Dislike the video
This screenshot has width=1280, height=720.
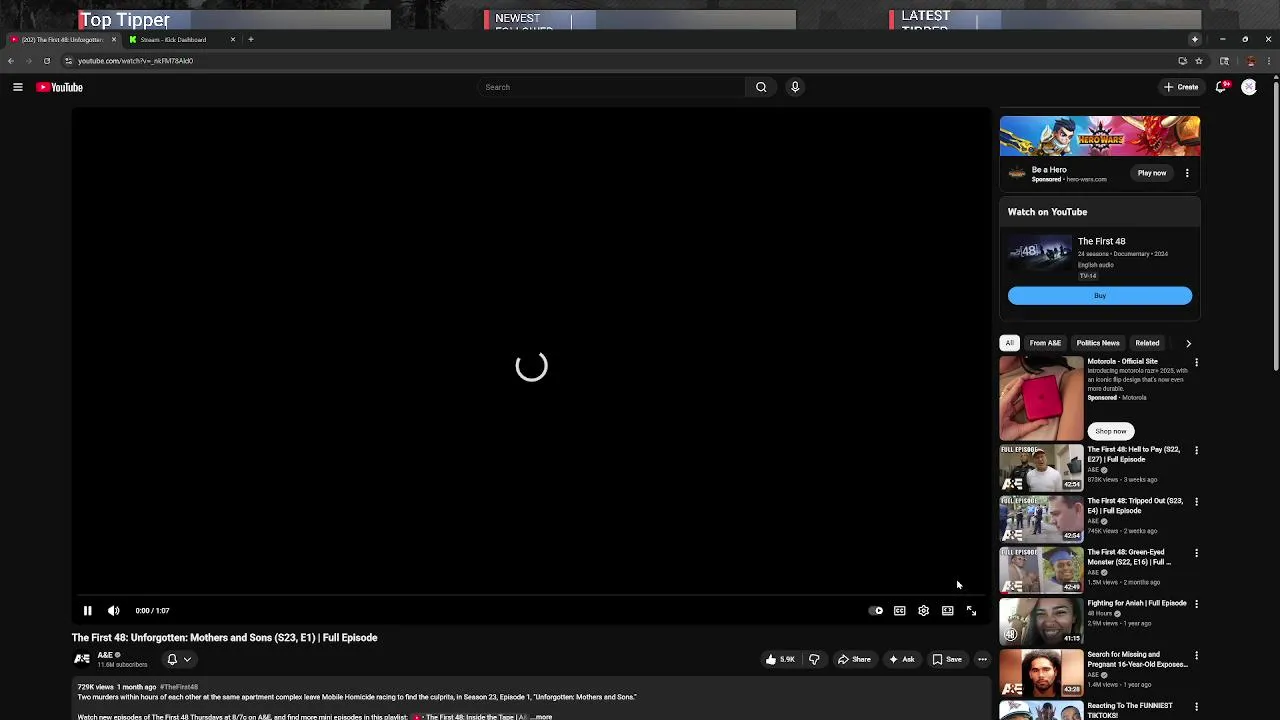(814, 659)
